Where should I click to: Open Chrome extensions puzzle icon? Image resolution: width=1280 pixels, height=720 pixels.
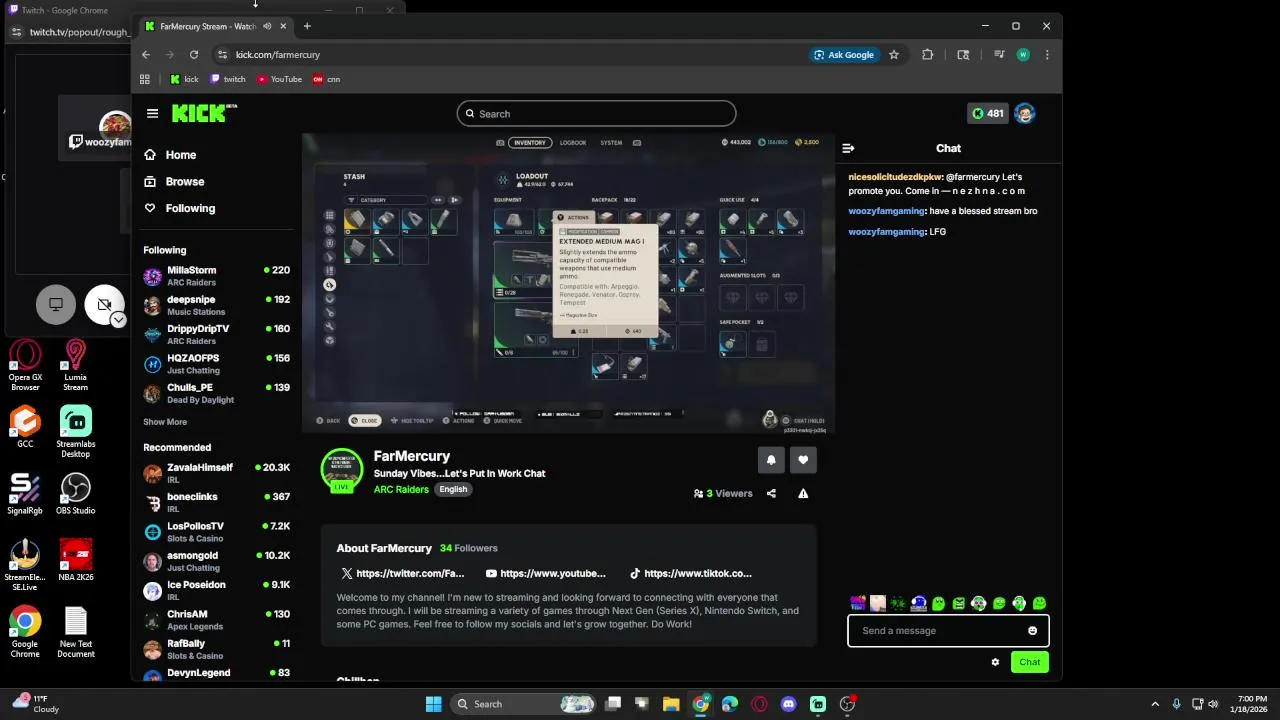click(x=927, y=55)
